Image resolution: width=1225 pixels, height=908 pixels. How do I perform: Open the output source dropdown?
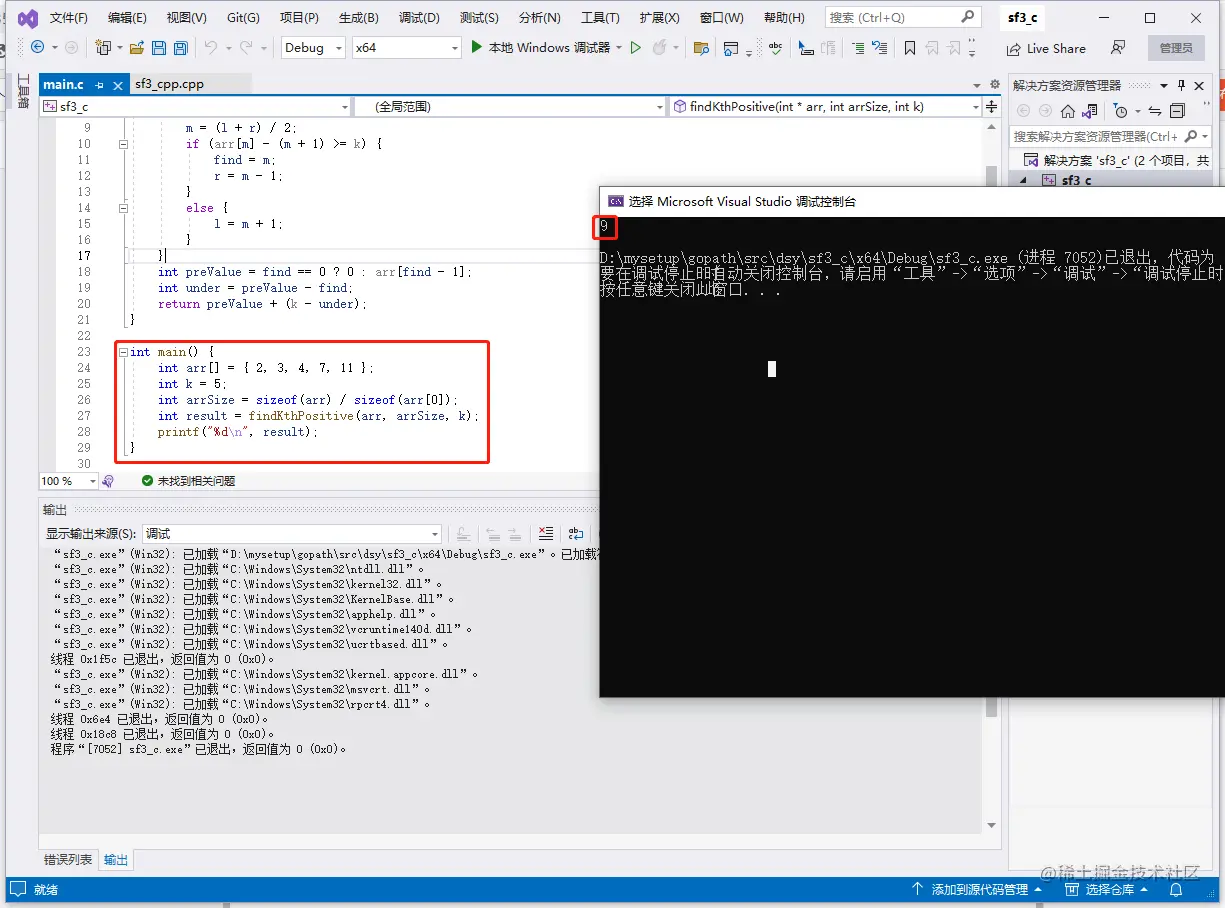(x=291, y=534)
